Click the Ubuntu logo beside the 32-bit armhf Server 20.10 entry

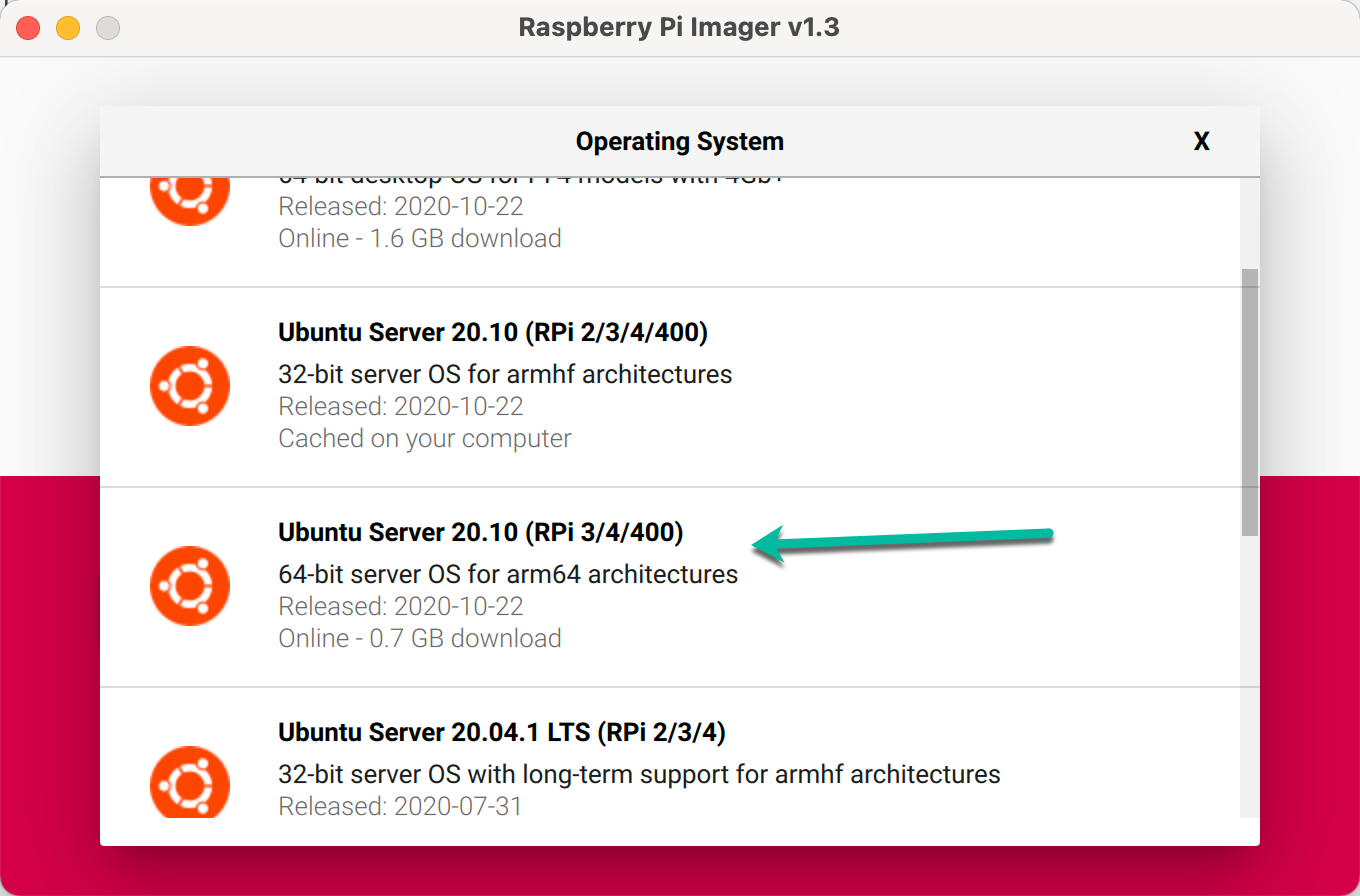click(x=189, y=386)
